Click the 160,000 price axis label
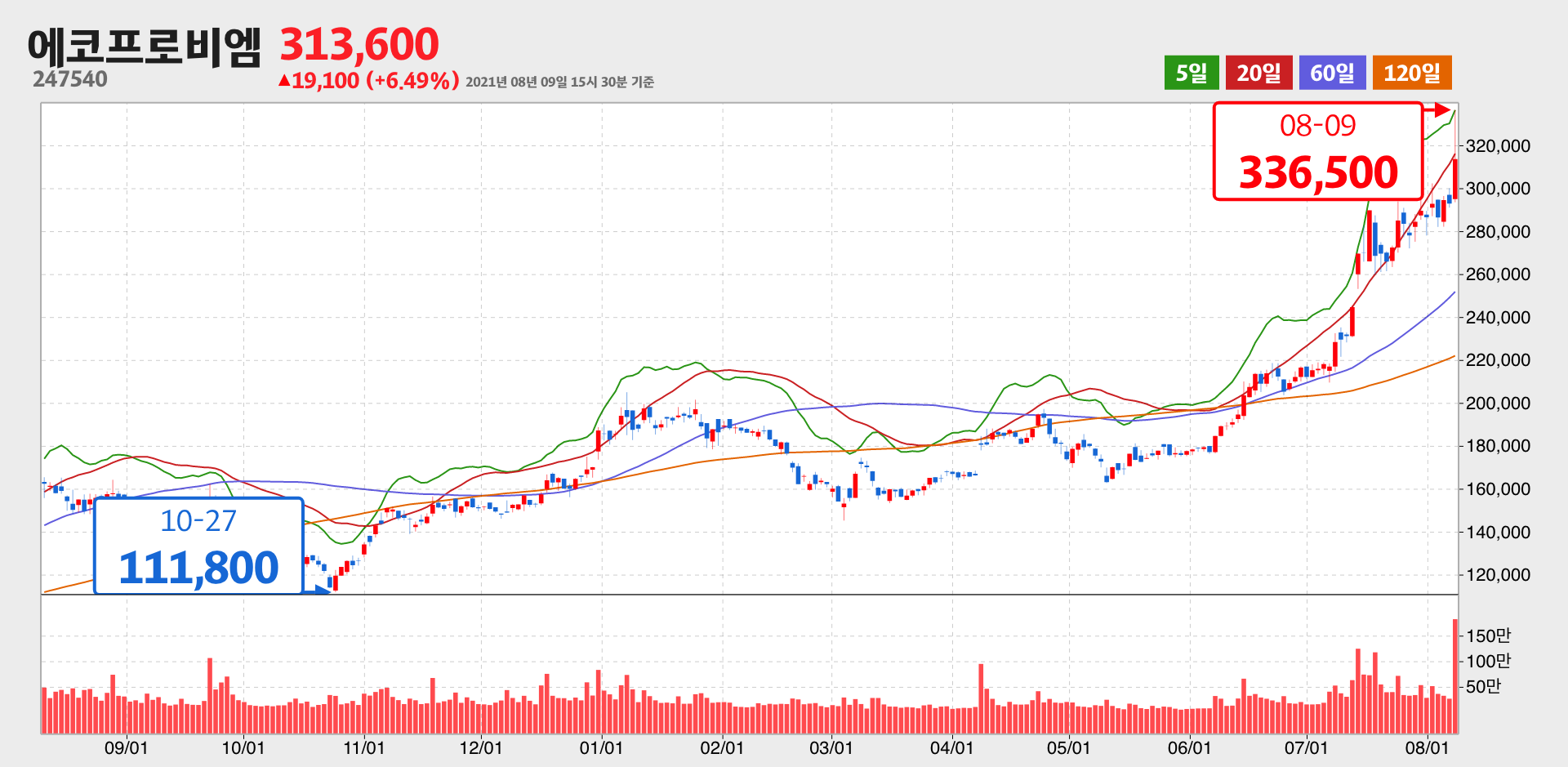This screenshot has width=1568, height=767. click(x=1498, y=489)
